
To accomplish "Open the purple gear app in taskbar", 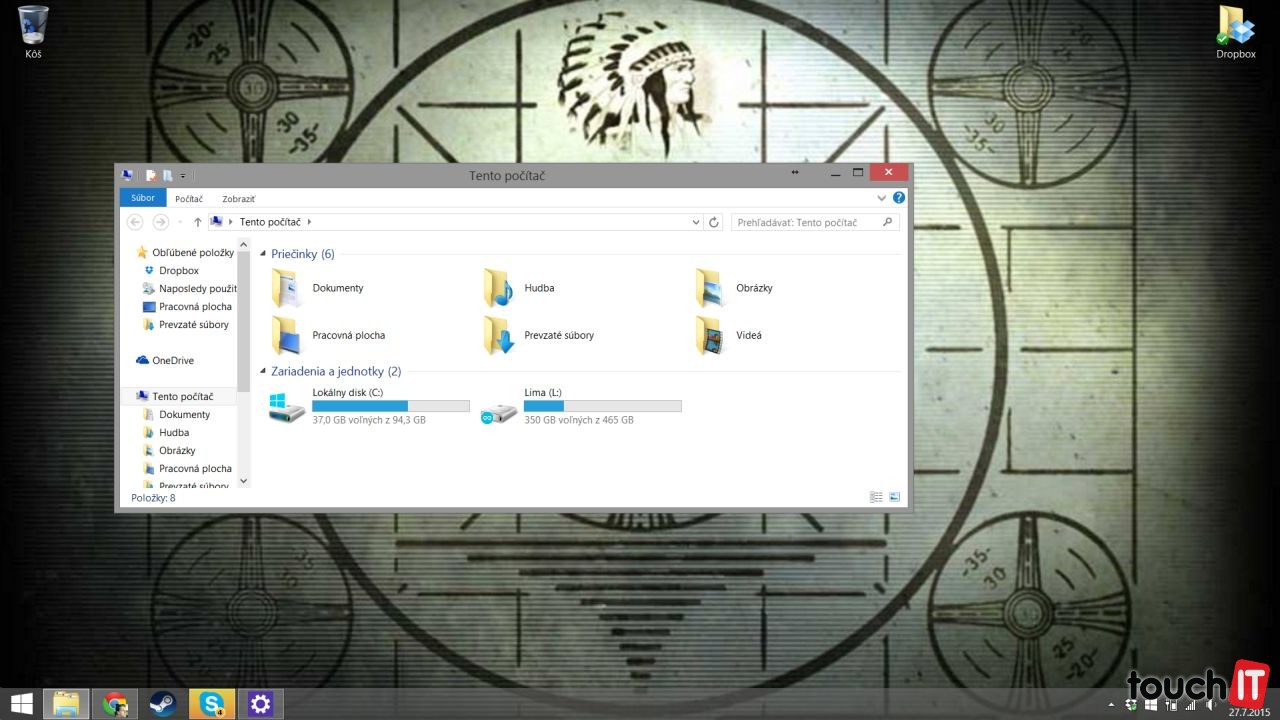I will [x=261, y=704].
